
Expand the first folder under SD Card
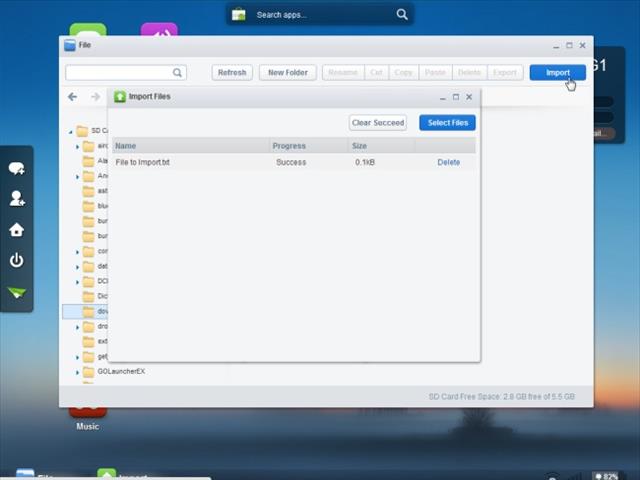(77, 147)
